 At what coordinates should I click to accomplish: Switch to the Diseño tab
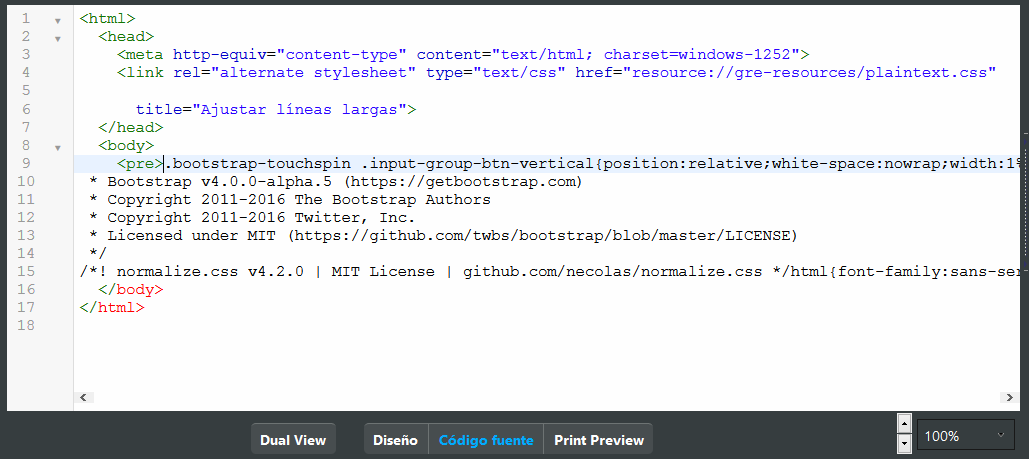[396, 439]
